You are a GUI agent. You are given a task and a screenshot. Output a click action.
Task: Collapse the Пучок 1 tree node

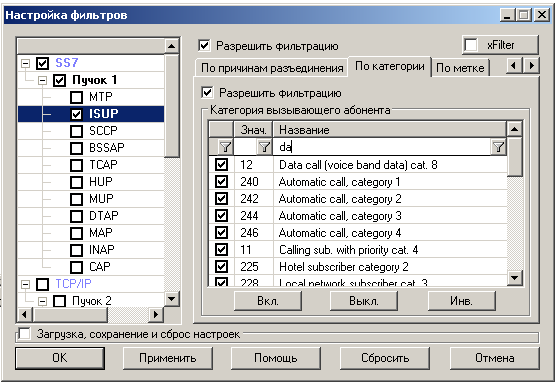click(x=42, y=81)
